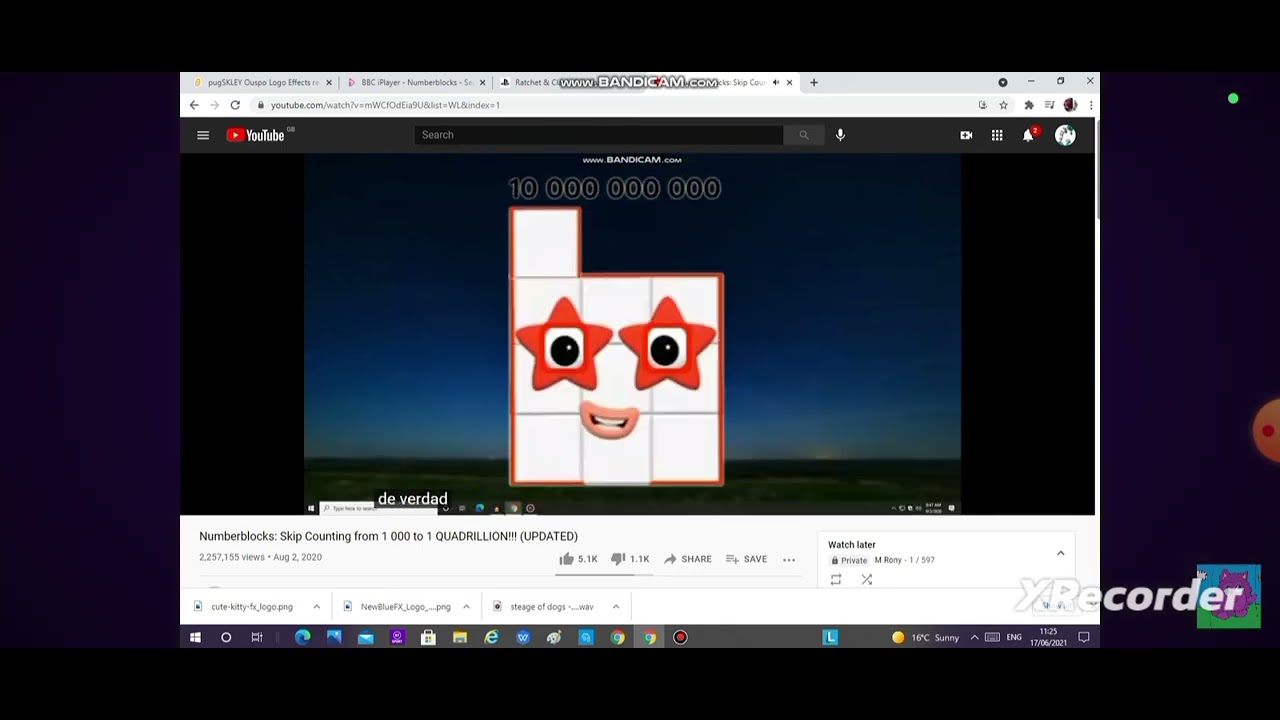Expand options for NewBlueFX_Logo download

click(466, 607)
